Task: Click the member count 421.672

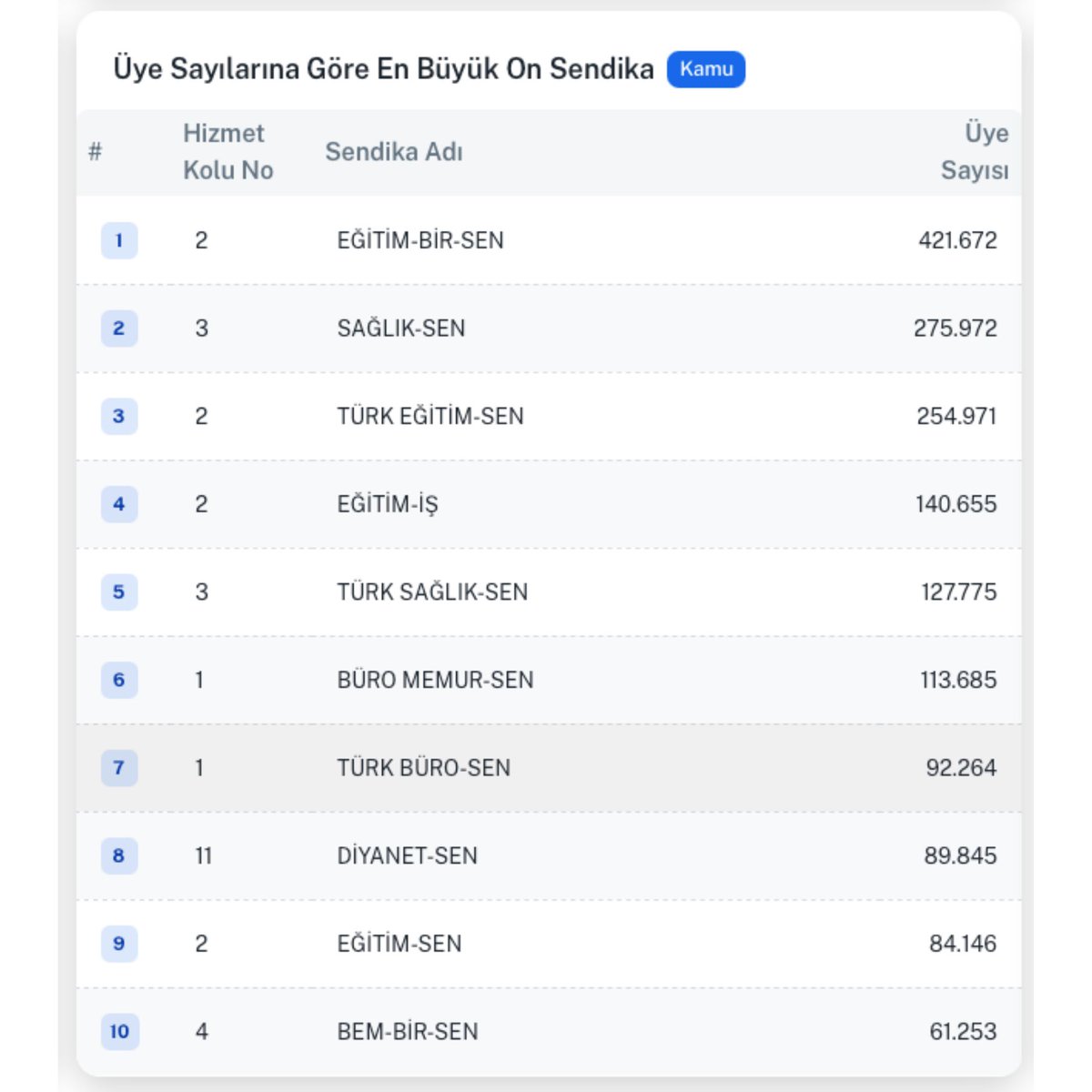Action: [955, 241]
